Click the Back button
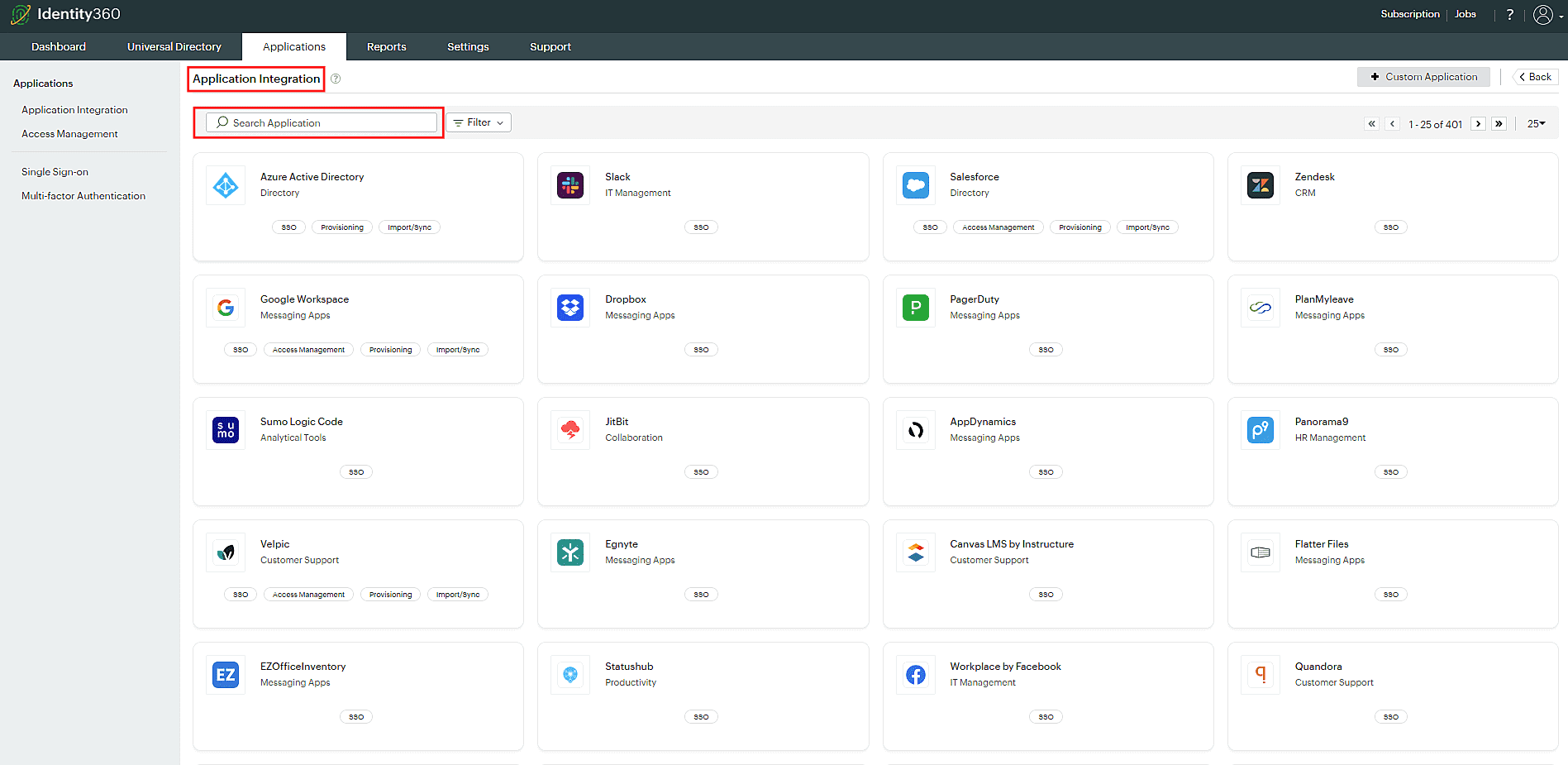The image size is (1568, 765). [1535, 77]
